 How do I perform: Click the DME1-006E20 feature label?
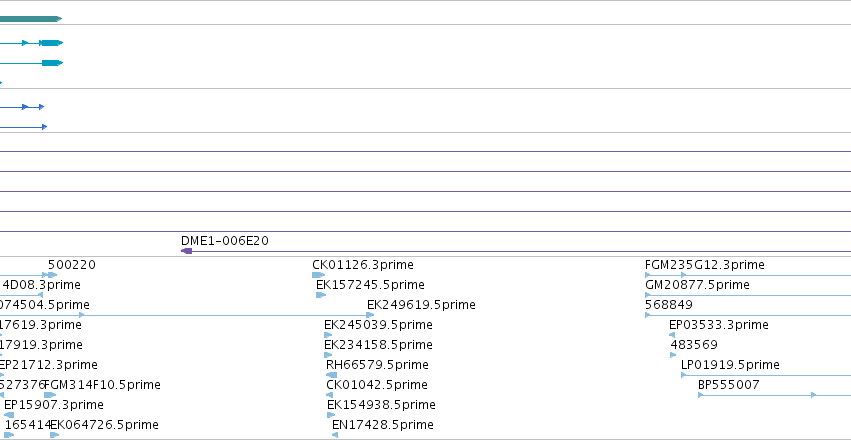[225, 241]
